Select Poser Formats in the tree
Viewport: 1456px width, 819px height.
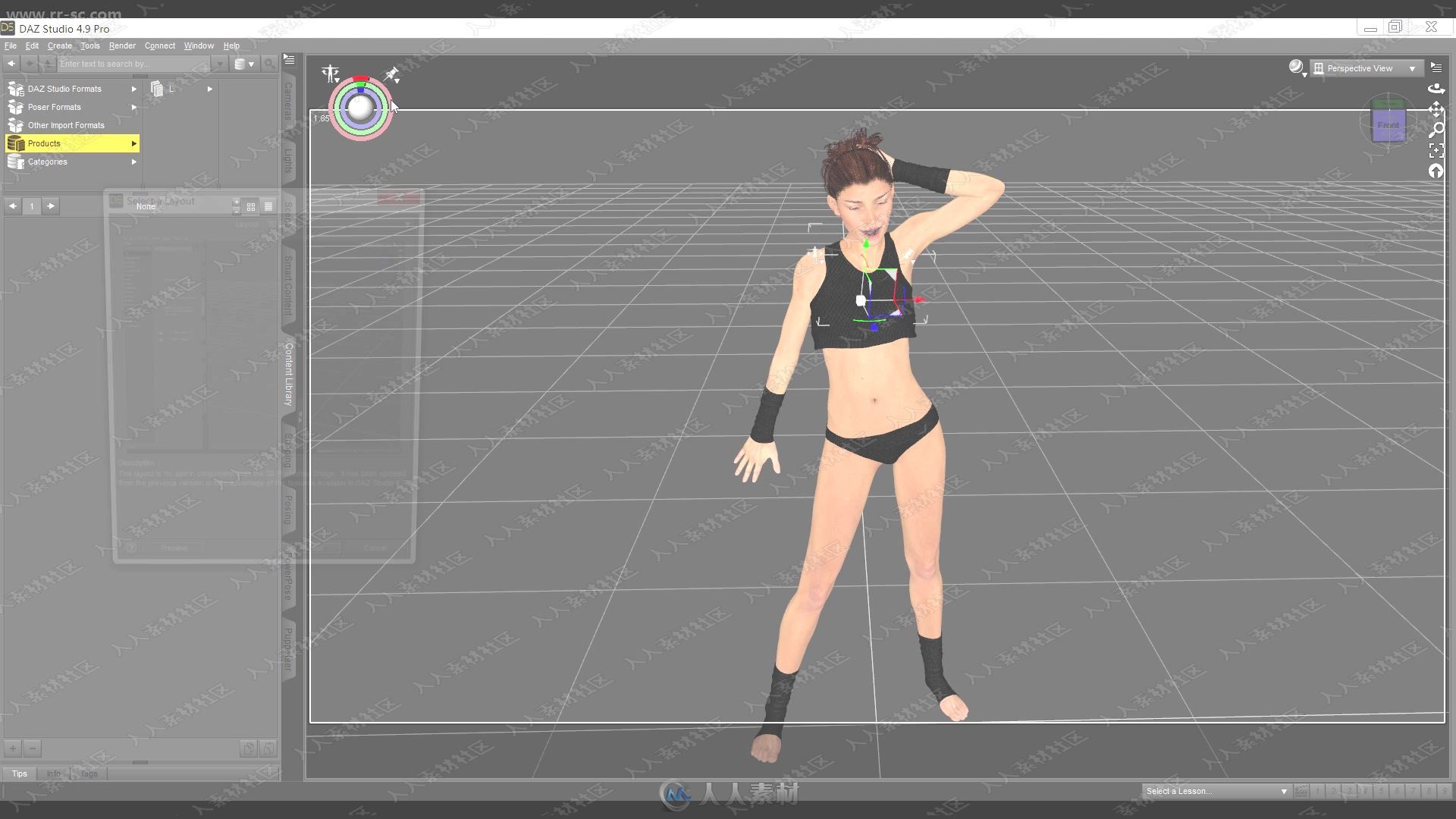pyautogui.click(x=55, y=107)
